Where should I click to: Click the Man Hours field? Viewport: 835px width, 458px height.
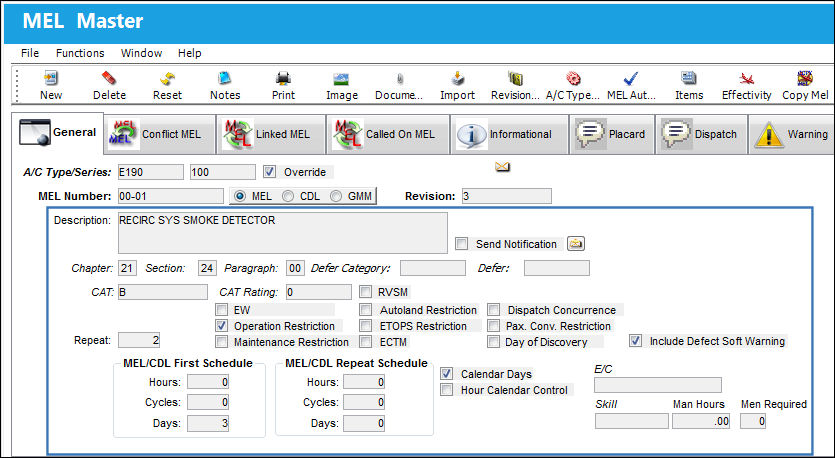click(x=700, y=421)
